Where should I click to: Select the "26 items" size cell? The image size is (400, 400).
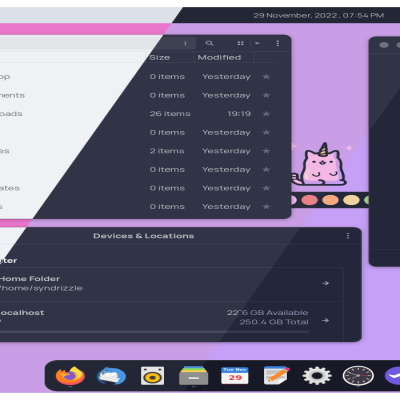(x=170, y=114)
